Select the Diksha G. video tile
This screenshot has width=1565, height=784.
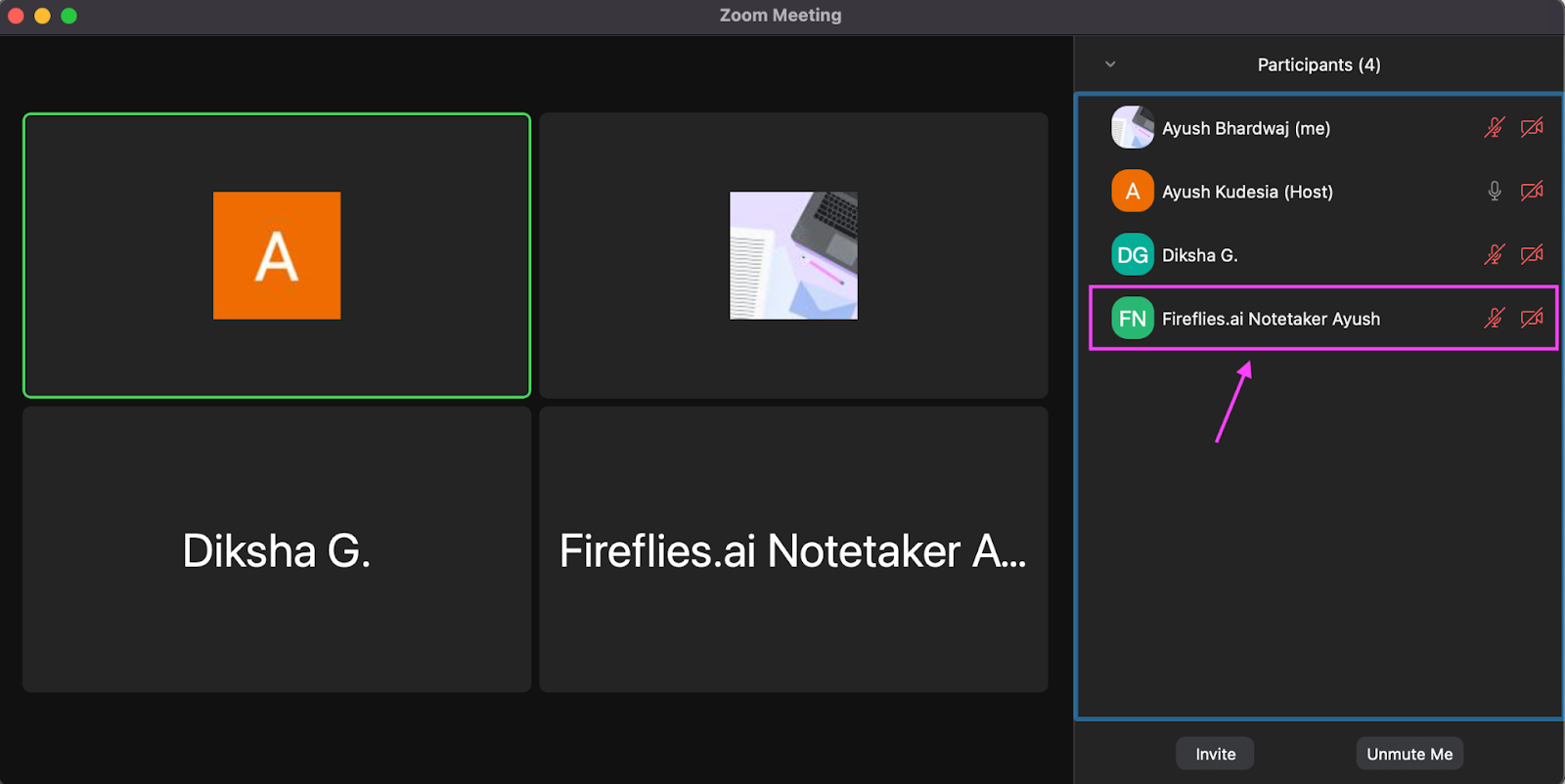coord(277,549)
